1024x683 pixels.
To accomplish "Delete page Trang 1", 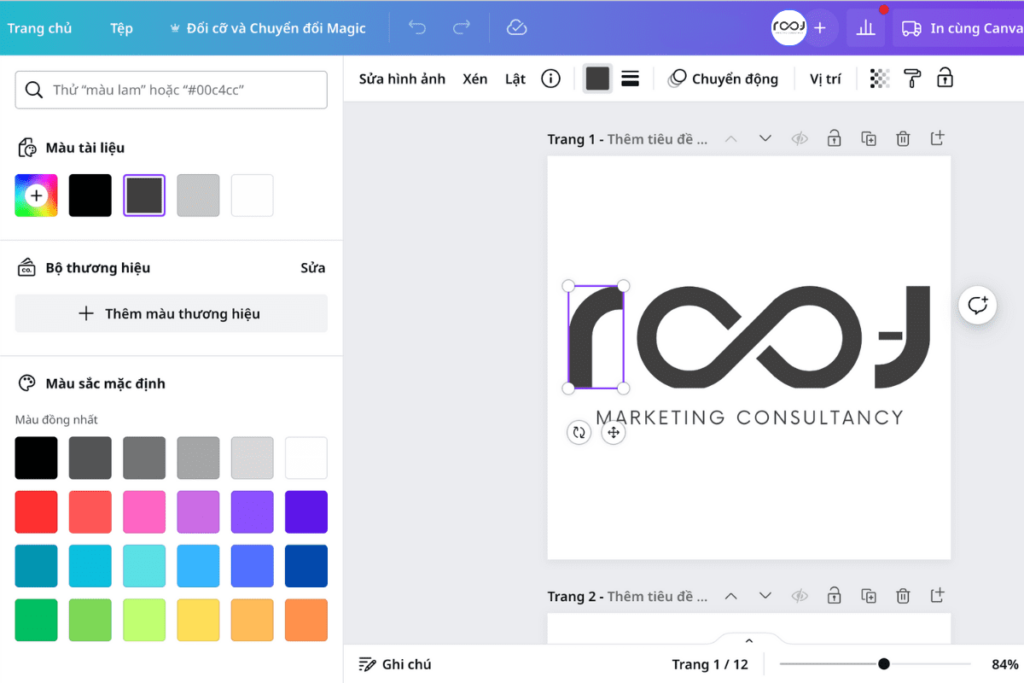I will click(x=903, y=138).
